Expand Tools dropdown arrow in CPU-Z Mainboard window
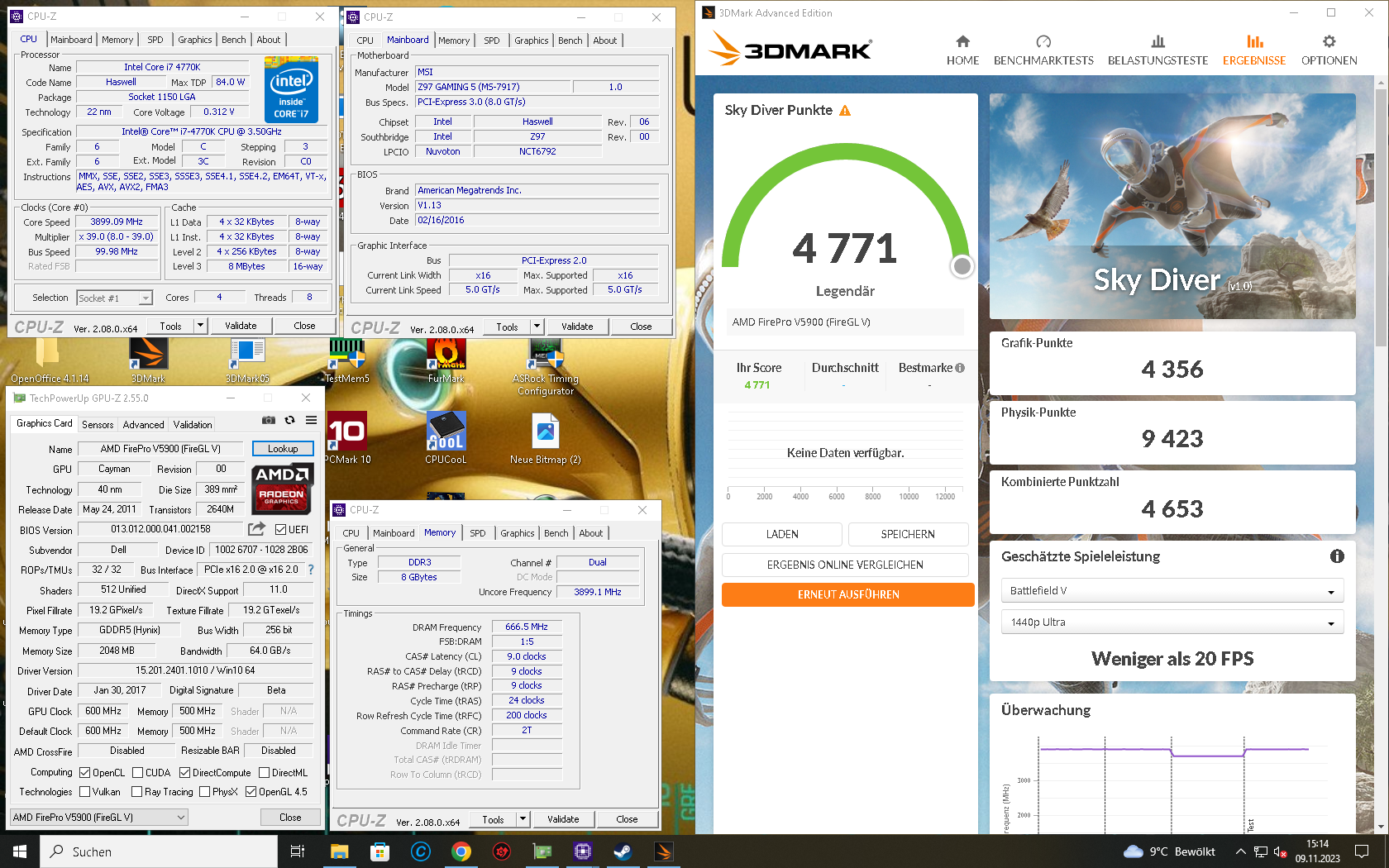The width and height of the screenshot is (1389, 868). tap(537, 327)
